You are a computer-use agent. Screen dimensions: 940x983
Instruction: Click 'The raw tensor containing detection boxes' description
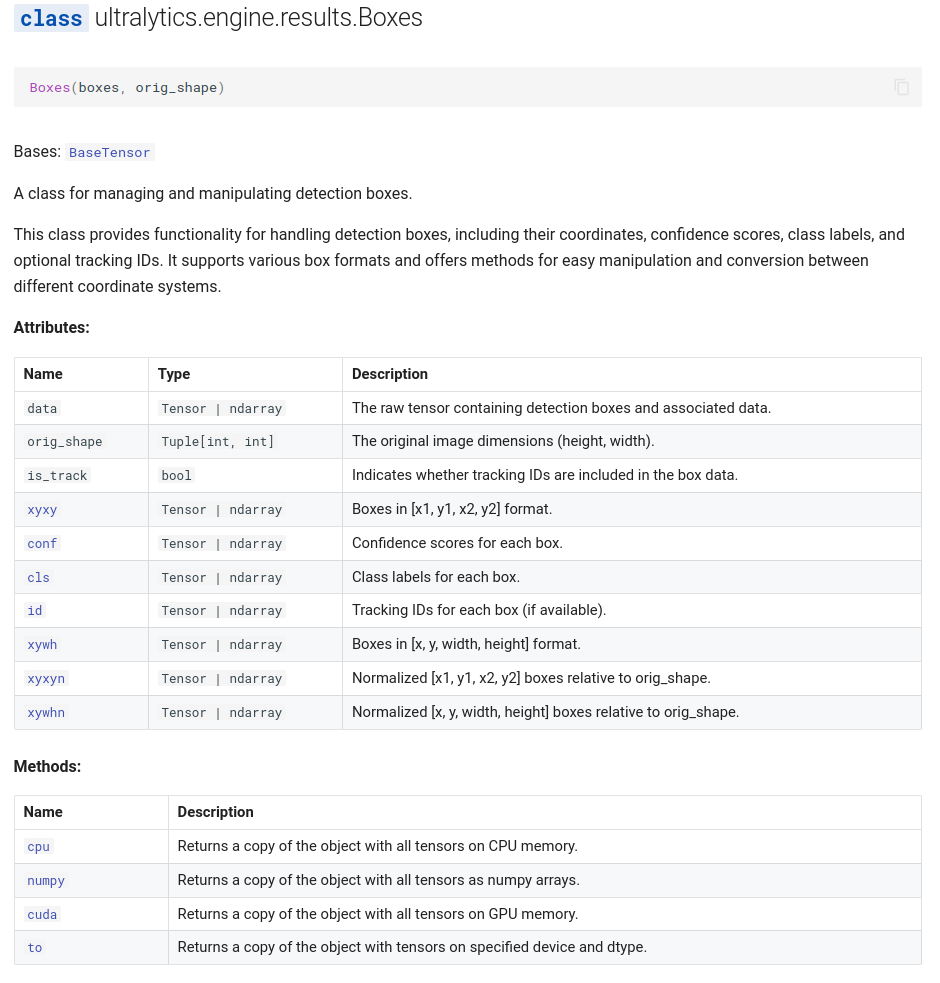tap(561, 407)
